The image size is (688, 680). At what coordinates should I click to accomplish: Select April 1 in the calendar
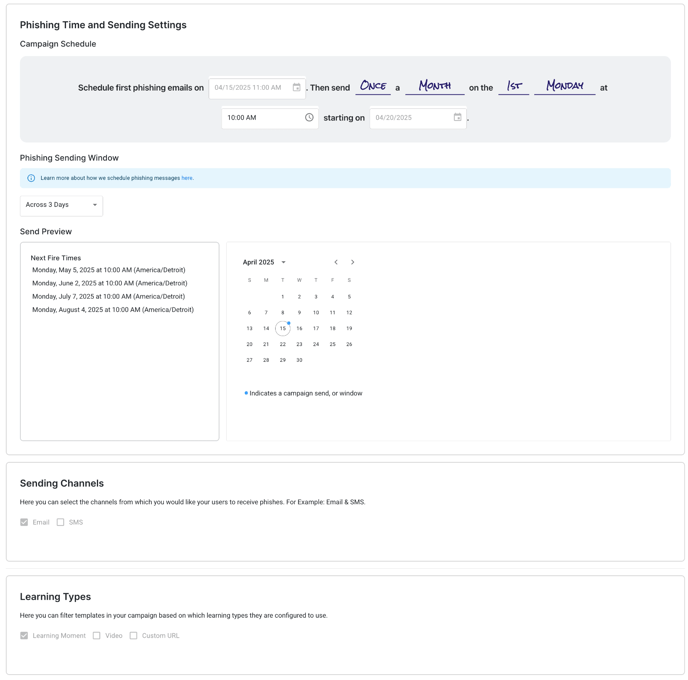coord(283,297)
